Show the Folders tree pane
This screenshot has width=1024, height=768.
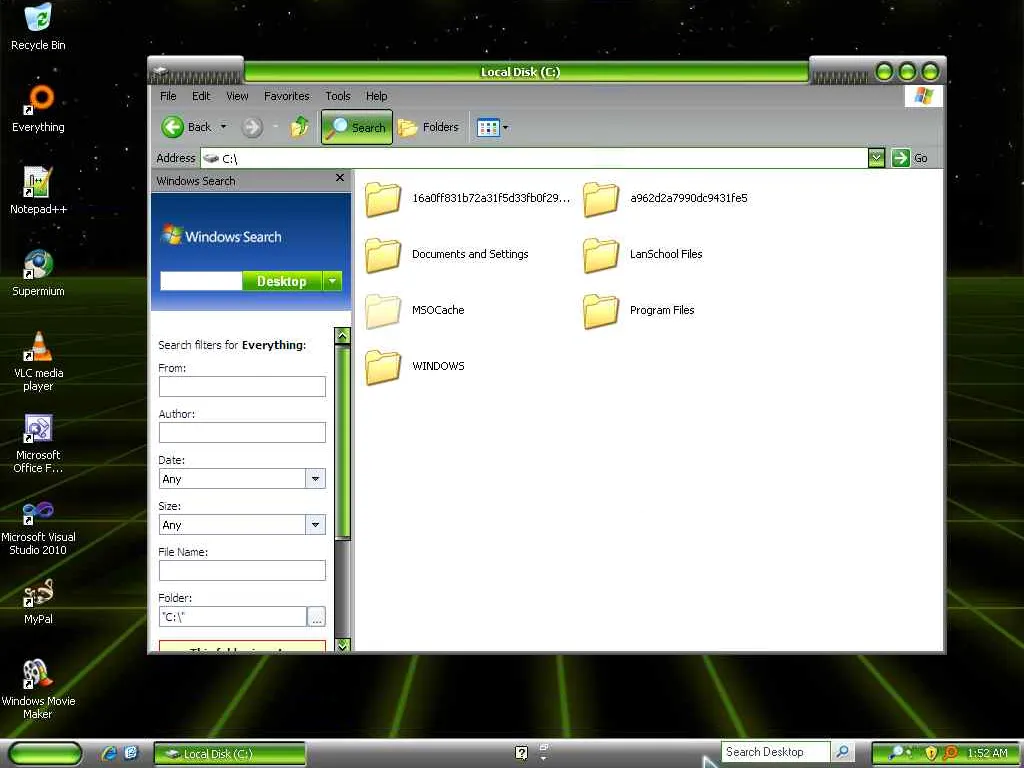[428, 127]
